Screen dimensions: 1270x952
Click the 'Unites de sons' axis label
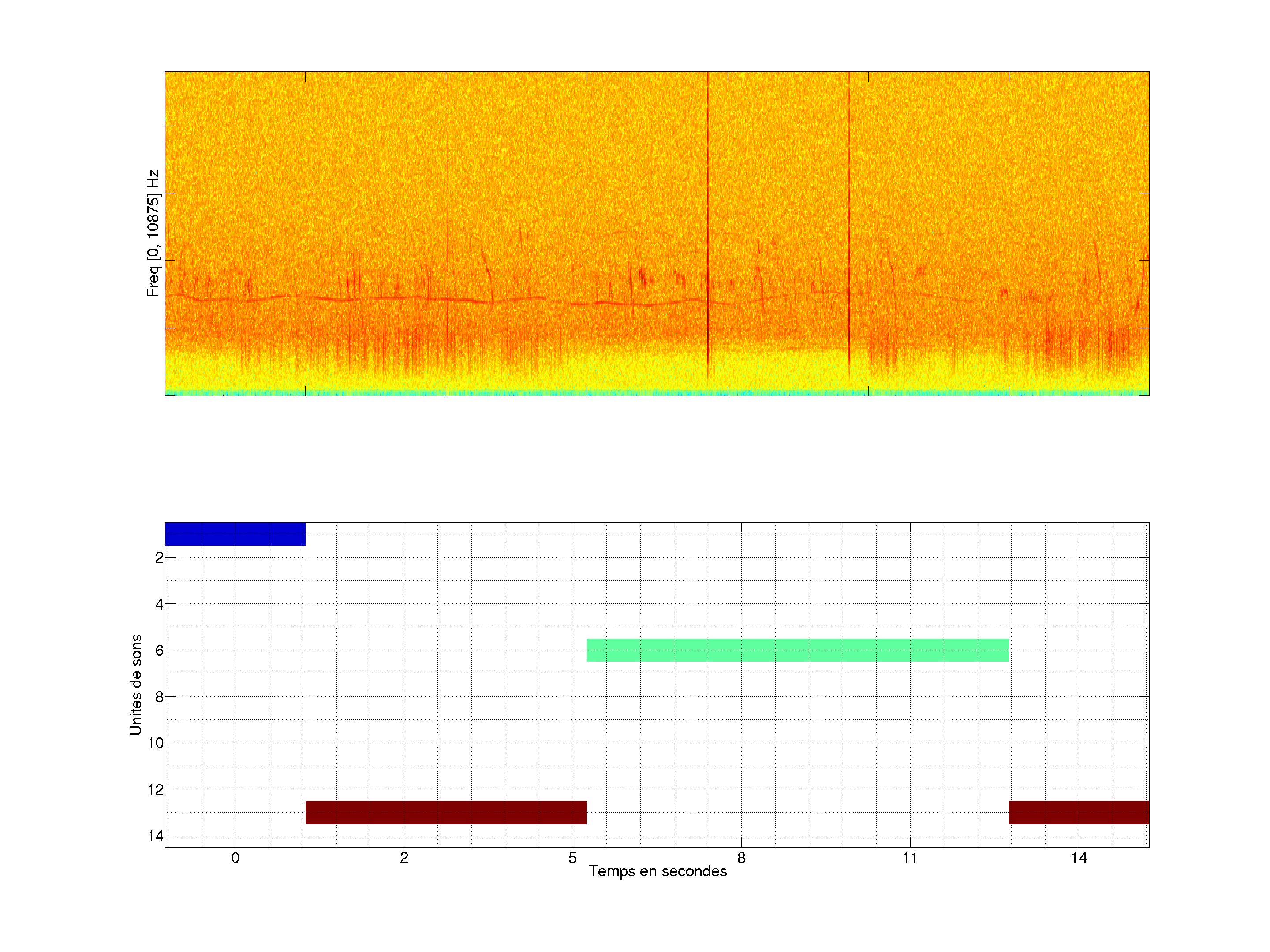[136, 684]
